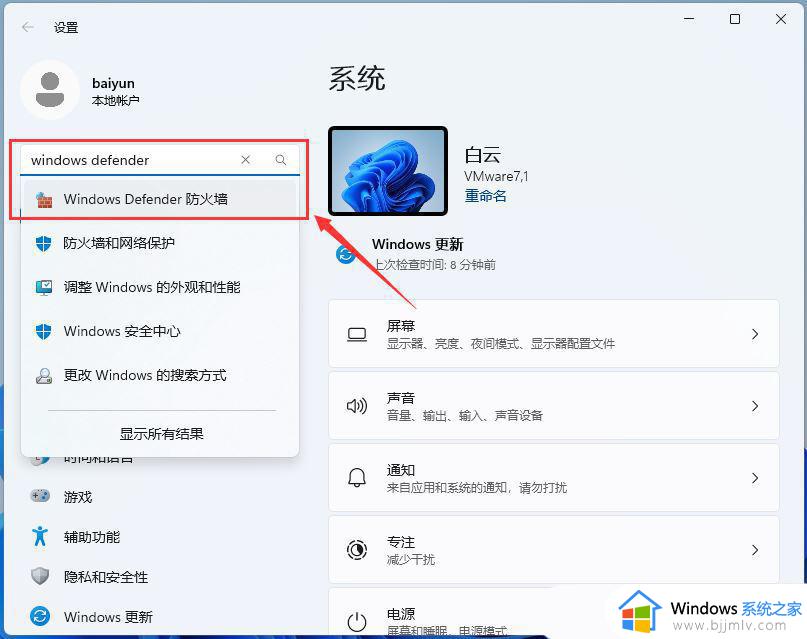The width and height of the screenshot is (807, 639).
Task: Open the 隐私和安全性 sidebar category
Action: pyautogui.click(x=160, y=576)
